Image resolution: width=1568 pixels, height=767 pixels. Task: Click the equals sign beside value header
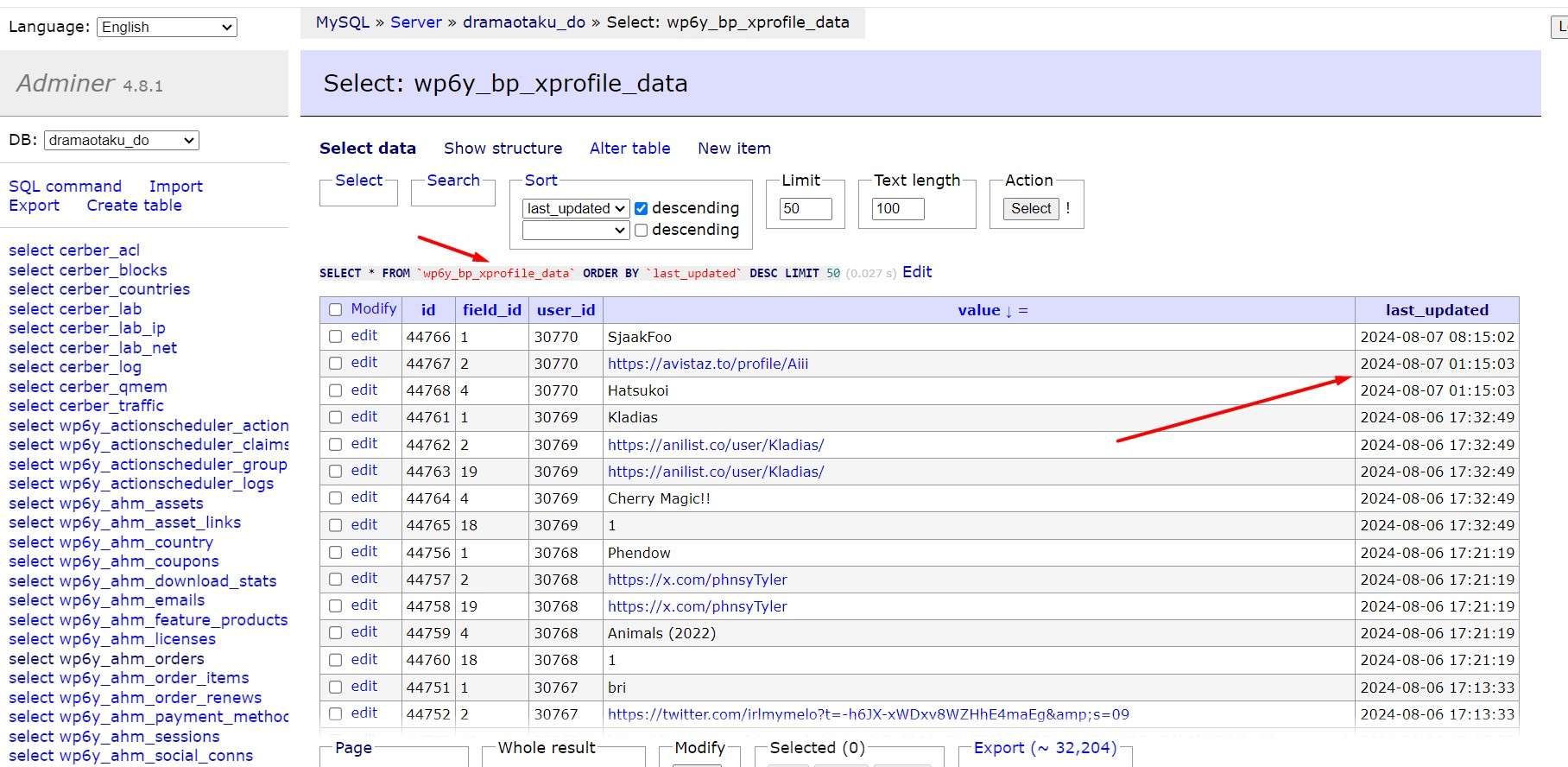pos(1023,311)
